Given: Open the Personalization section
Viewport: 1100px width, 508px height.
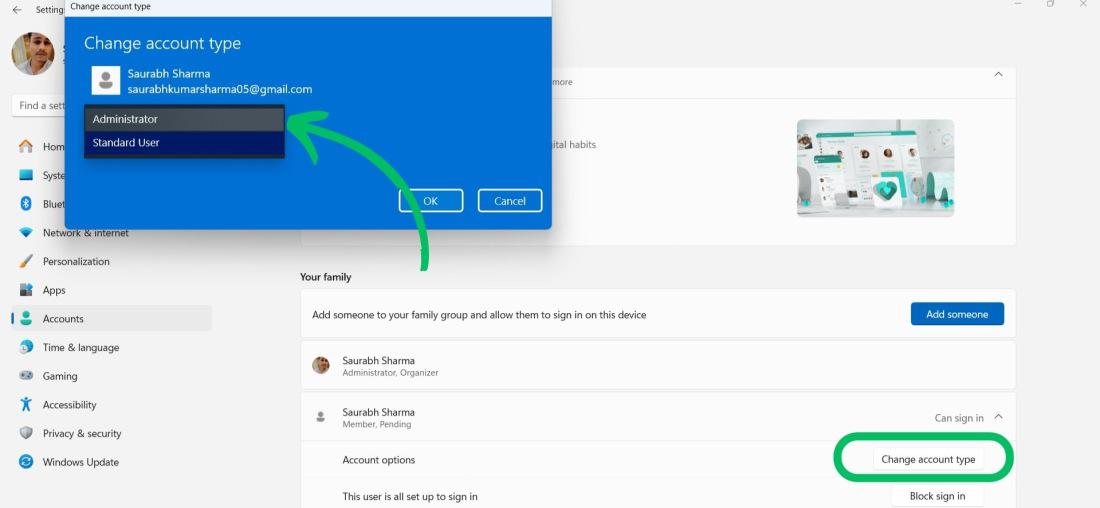Looking at the screenshot, I should pos(76,262).
